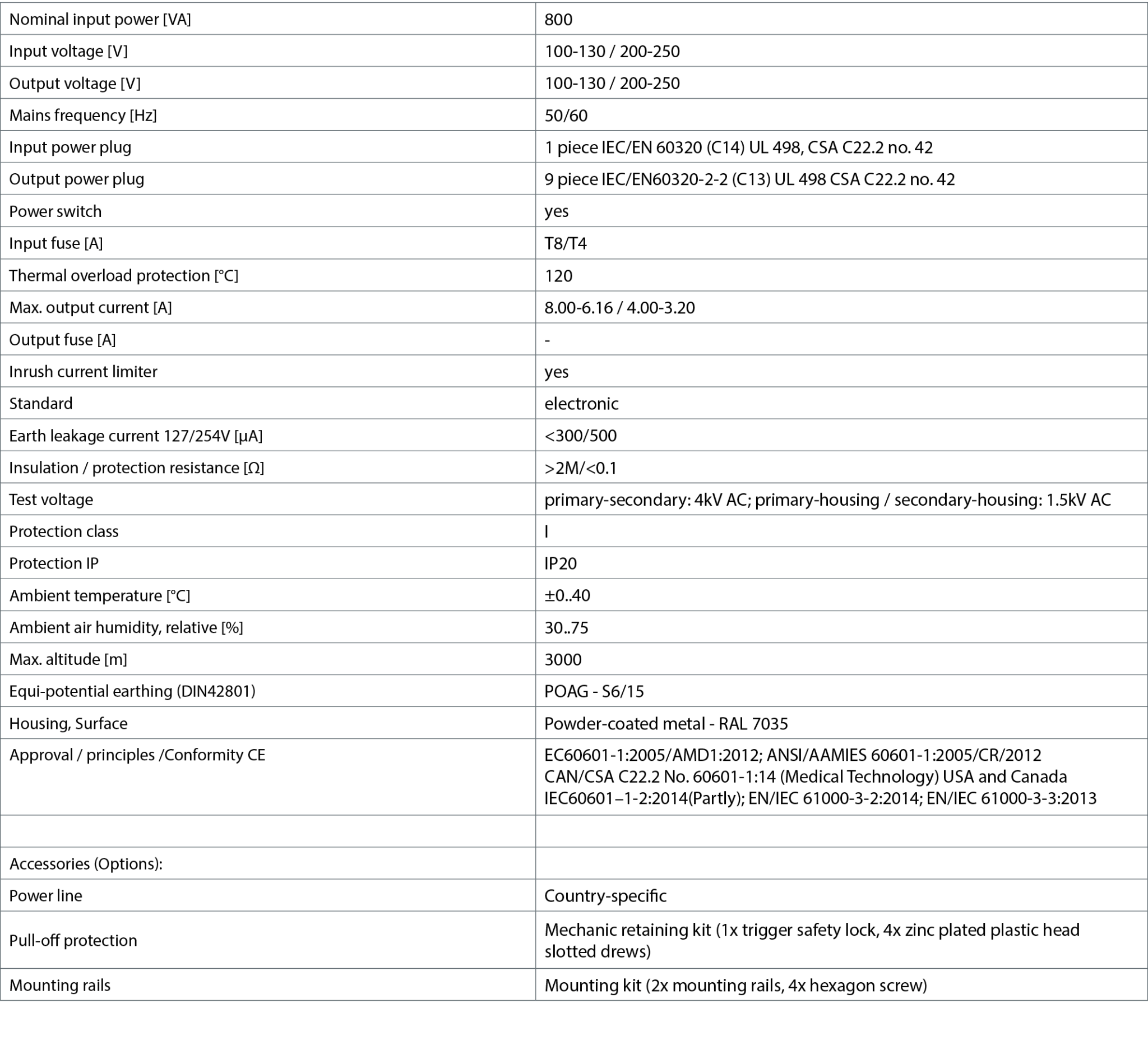1148x1054 pixels.
Task: Click the 'Input fuse [A]' label
Action: (56, 243)
